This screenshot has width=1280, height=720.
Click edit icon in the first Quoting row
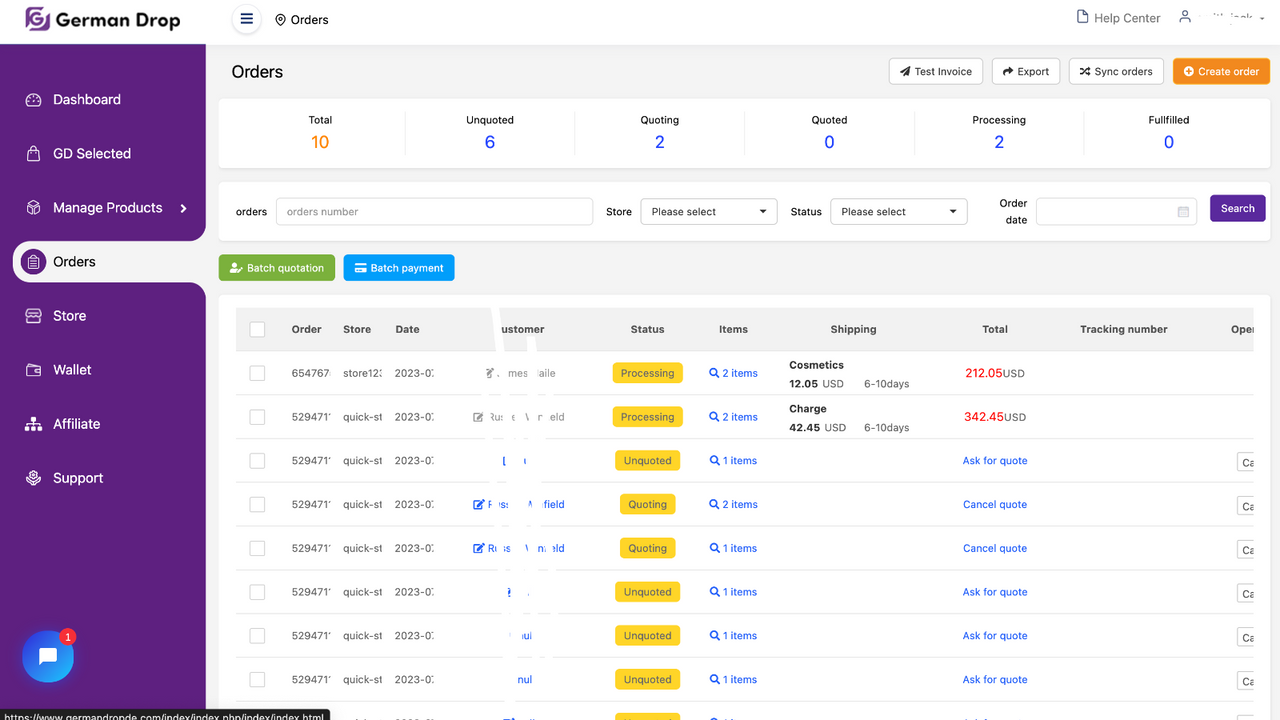click(x=478, y=505)
